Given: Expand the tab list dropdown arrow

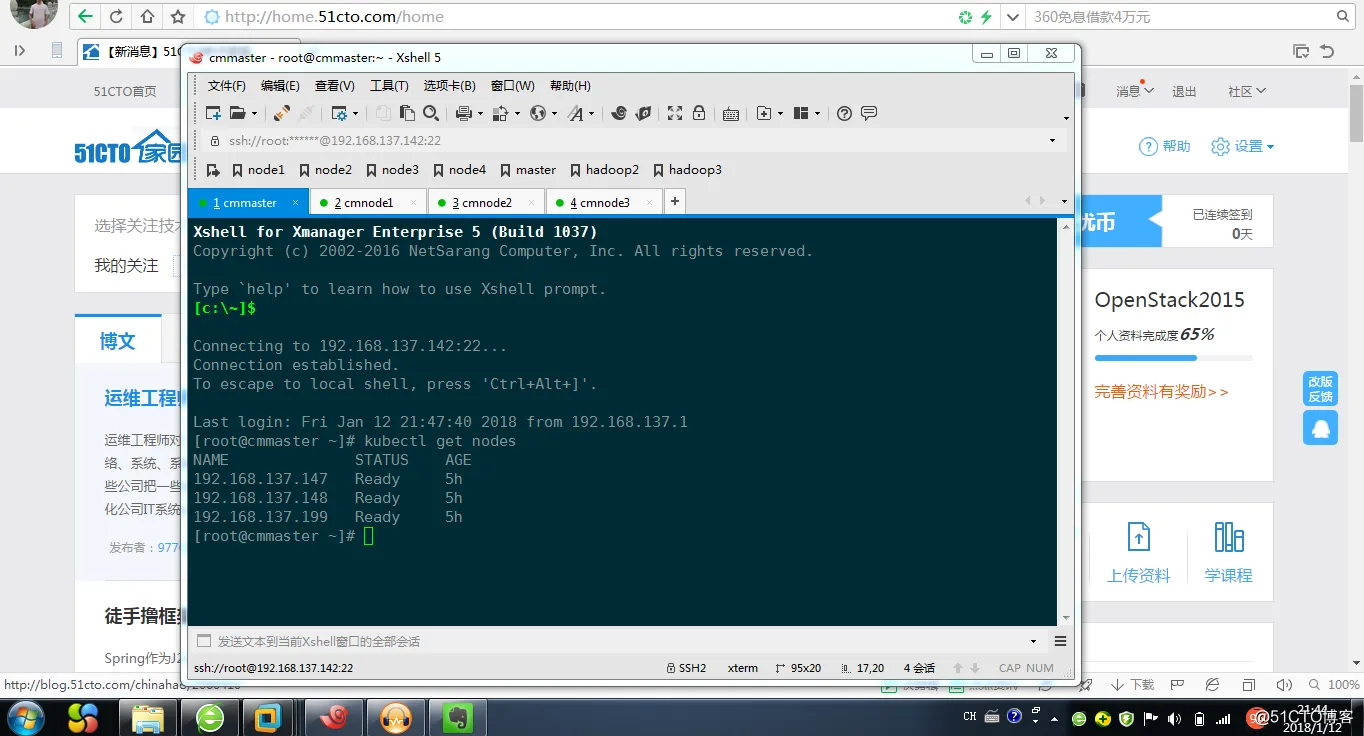Looking at the screenshot, I should click(x=1064, y=202).
